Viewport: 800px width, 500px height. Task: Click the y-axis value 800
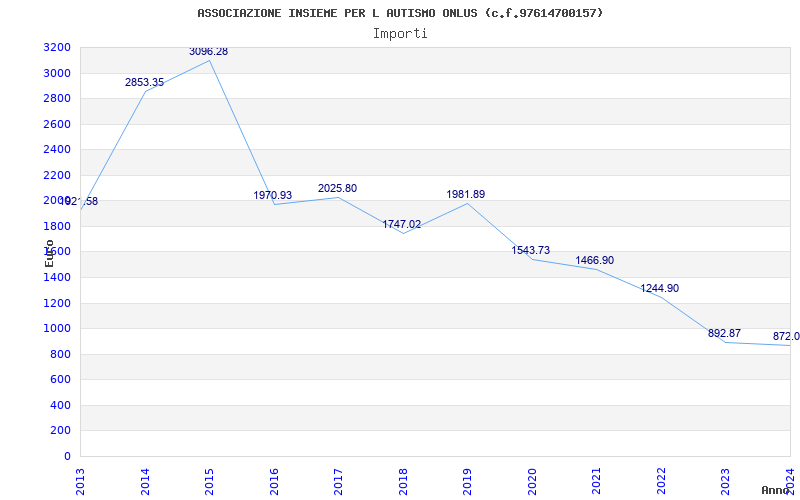click(60, 355)
